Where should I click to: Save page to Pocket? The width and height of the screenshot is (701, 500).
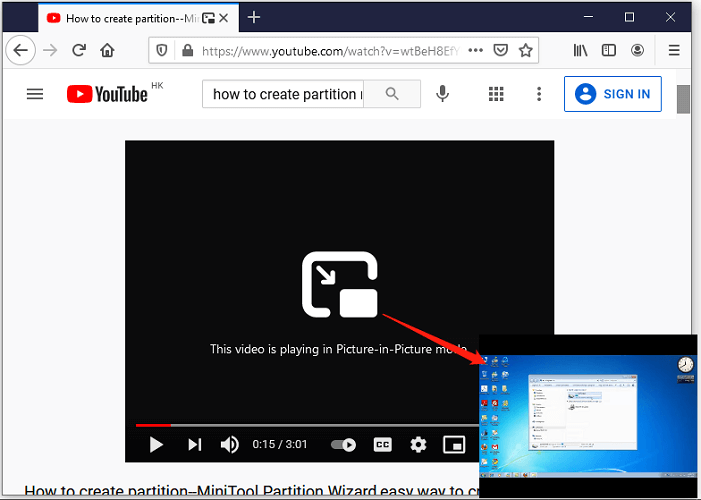501,50
